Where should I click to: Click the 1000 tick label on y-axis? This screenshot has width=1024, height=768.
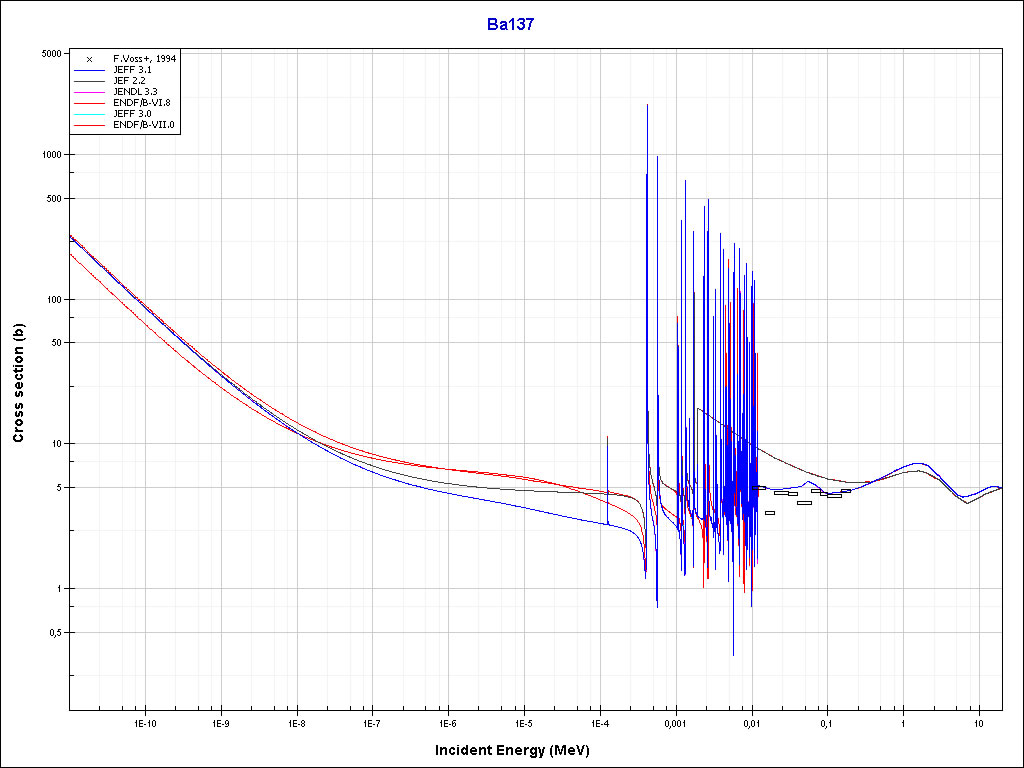[x=52, y=155]
